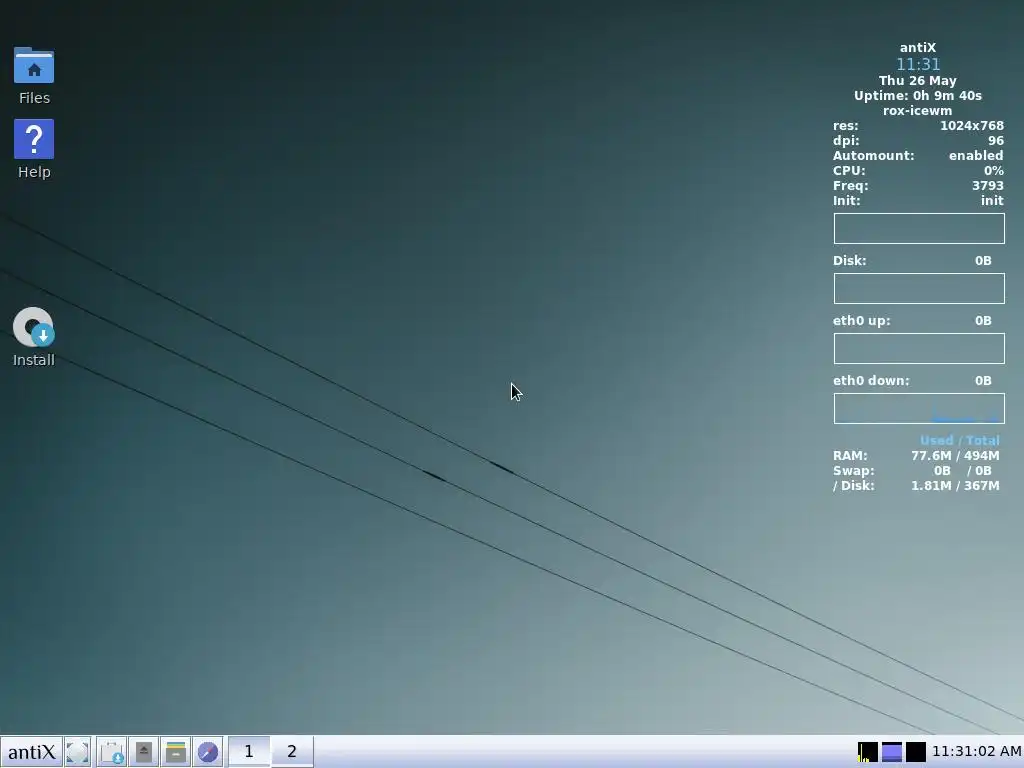The width and height of the screenshot is (1024, 768).
Task: Click the 'Uptime: 0h 9m 40s' line
Action: (x=918, y=95)
